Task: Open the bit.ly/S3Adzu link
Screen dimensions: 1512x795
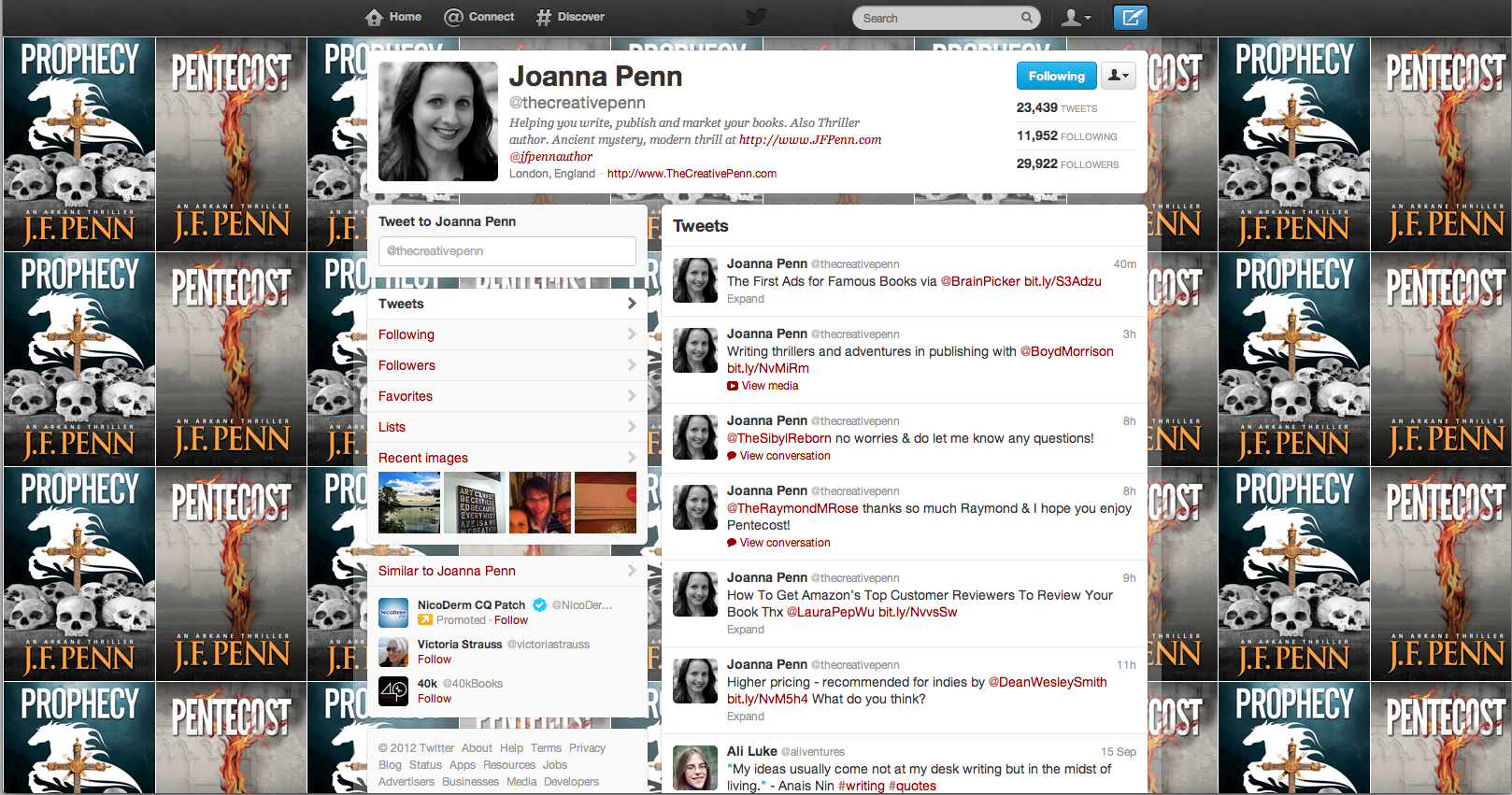Action: (x=1063, y=281)
